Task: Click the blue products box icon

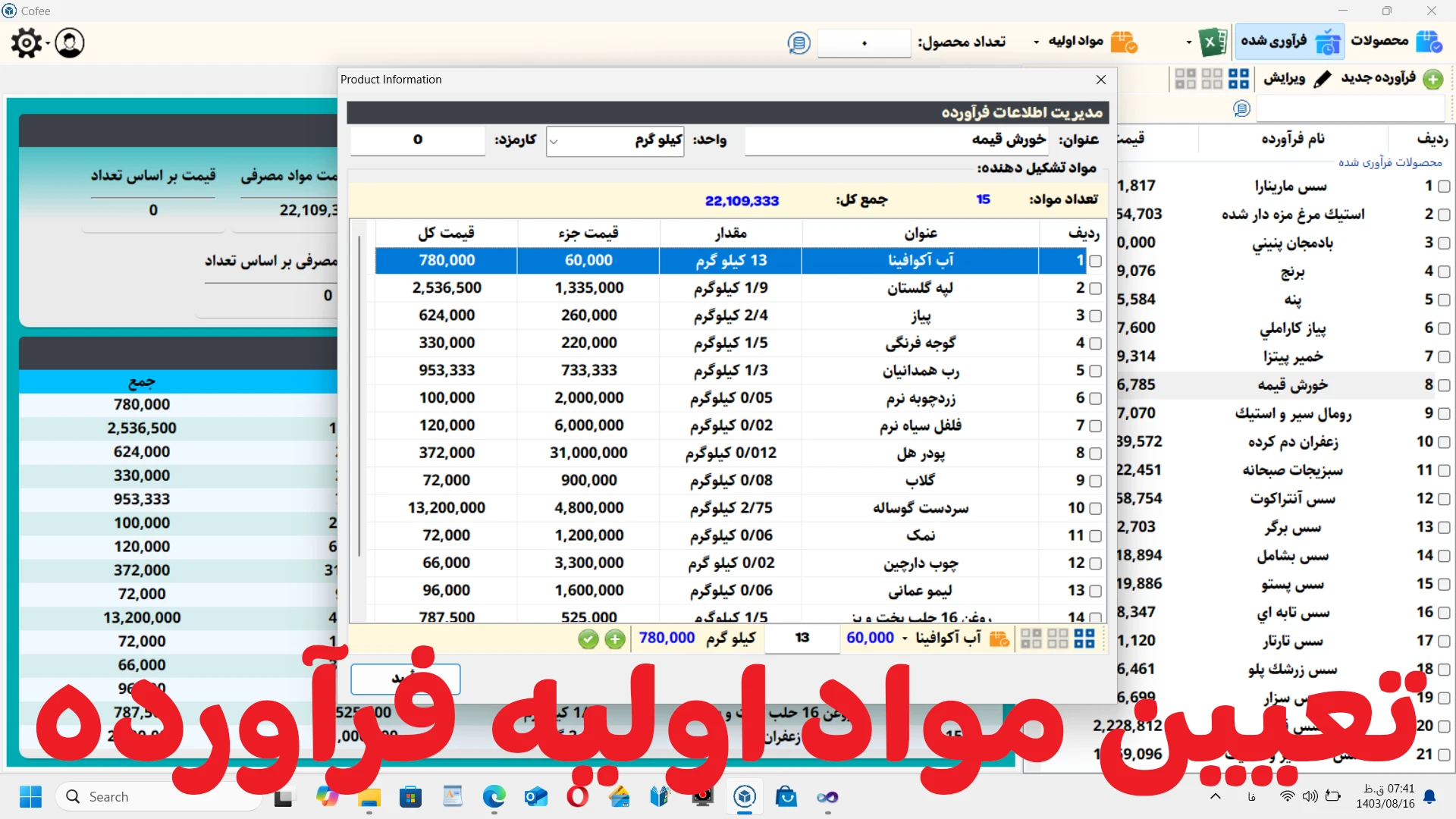Action: click(x=1429, y=42)
